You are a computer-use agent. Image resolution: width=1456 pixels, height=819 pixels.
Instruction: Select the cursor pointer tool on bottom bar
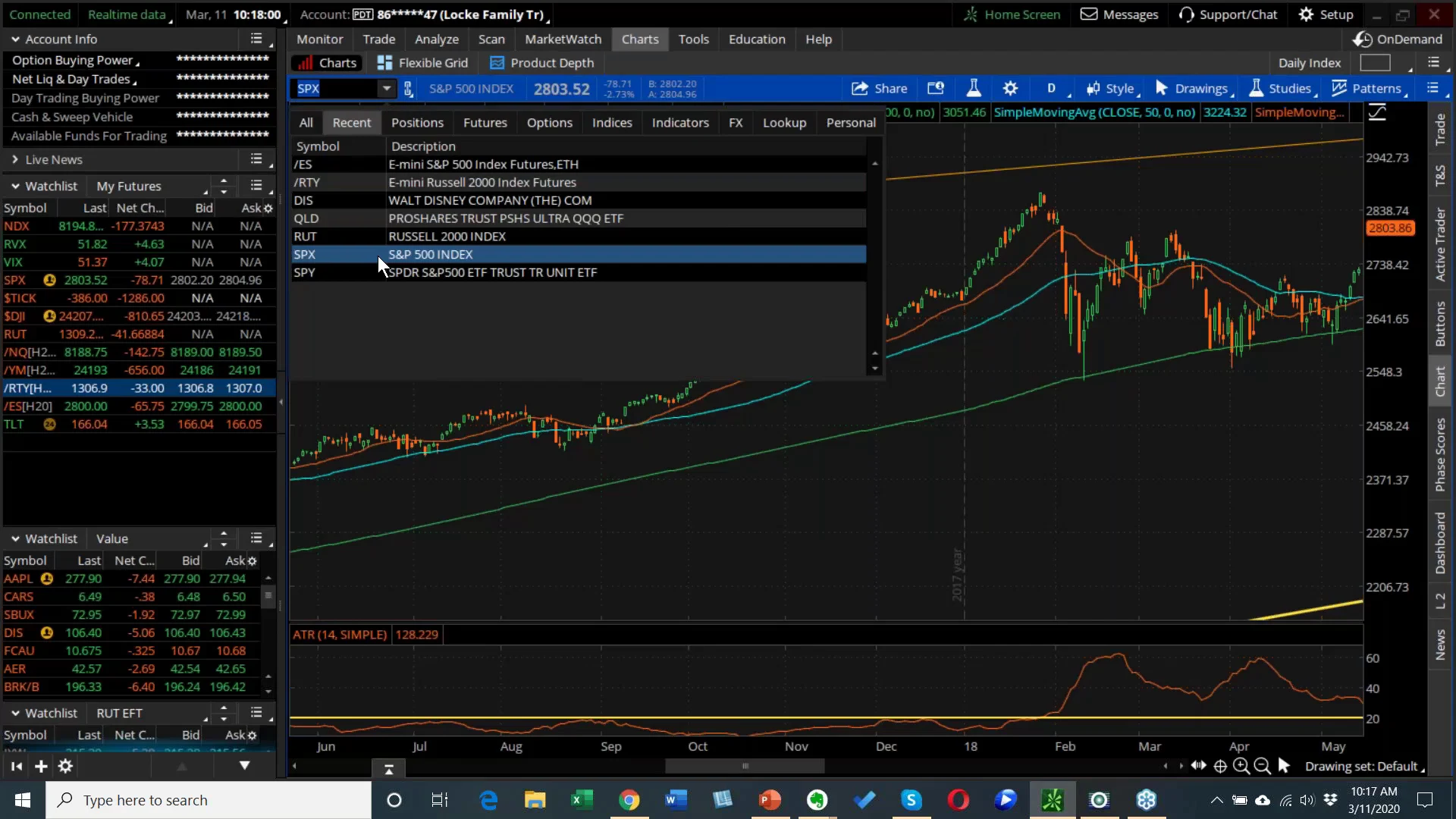1284,766
